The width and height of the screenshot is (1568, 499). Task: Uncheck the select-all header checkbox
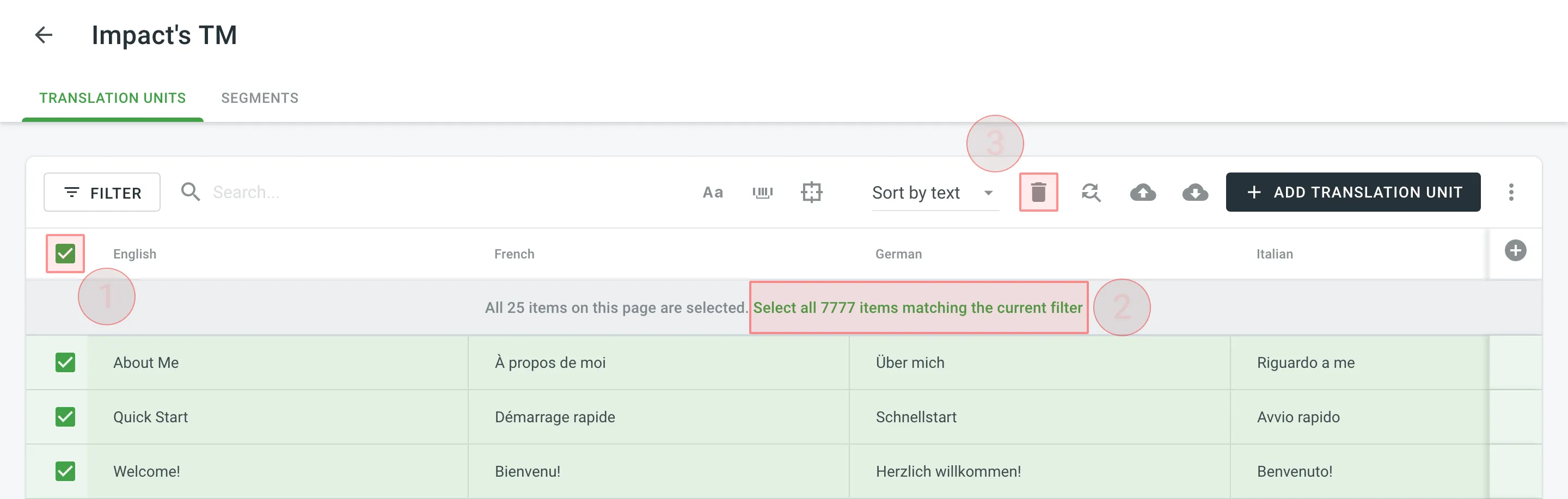pyautogui.click(x=65, y=253)
